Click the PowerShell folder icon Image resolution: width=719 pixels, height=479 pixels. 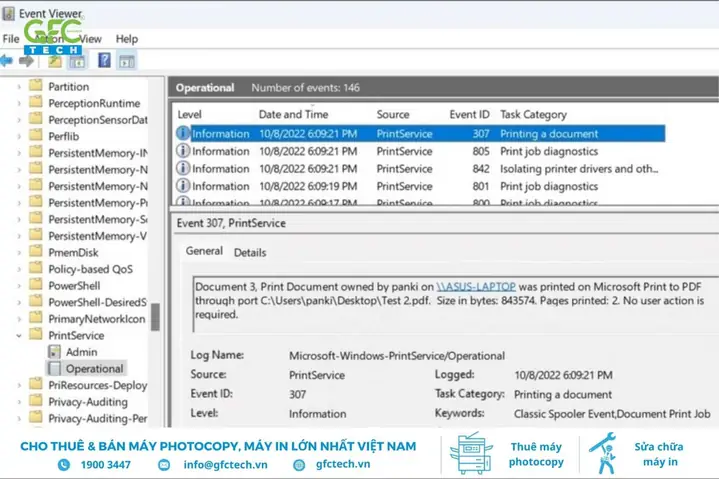pyautogui.click(x=36, y=285)
